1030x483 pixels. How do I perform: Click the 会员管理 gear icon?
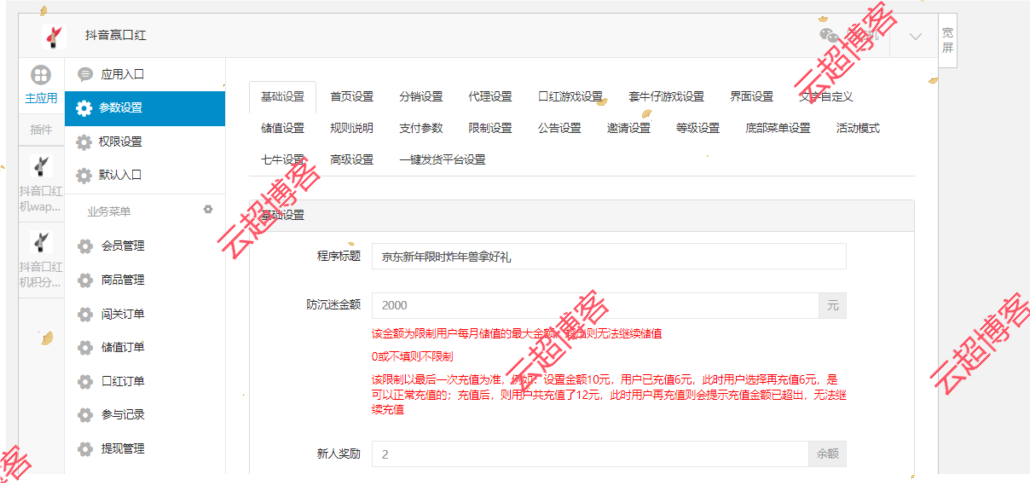85,246
